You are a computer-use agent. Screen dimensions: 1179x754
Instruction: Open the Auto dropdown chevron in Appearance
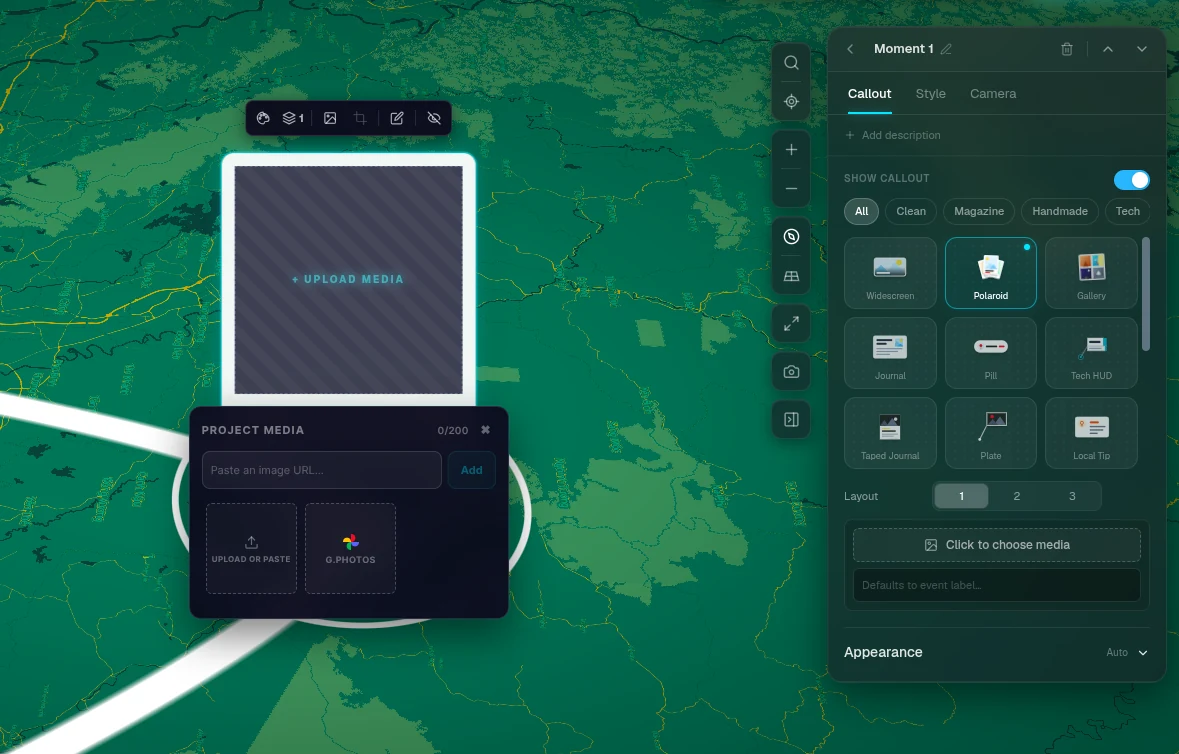pos(1143,653)
